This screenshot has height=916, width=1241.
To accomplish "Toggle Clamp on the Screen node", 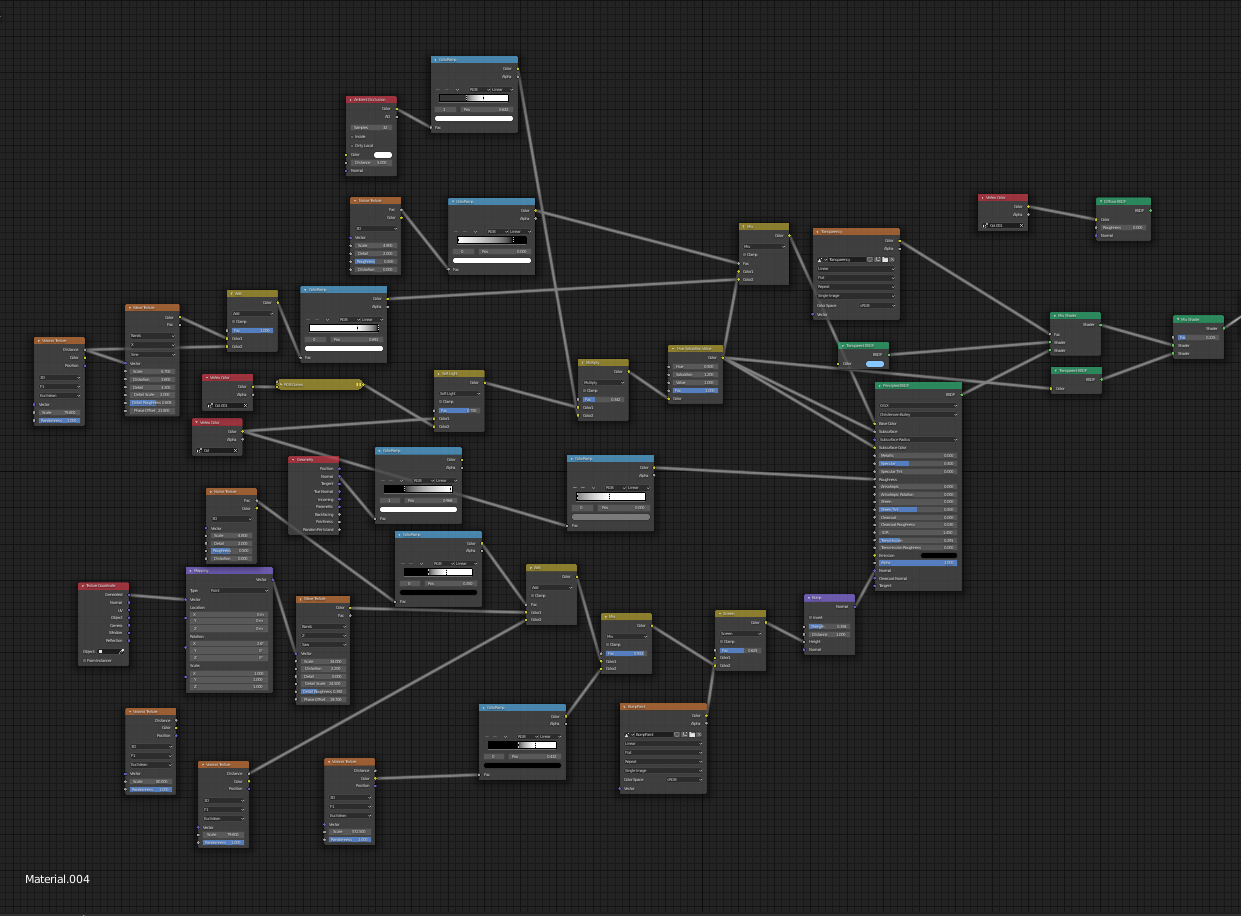I will (721, 642).
